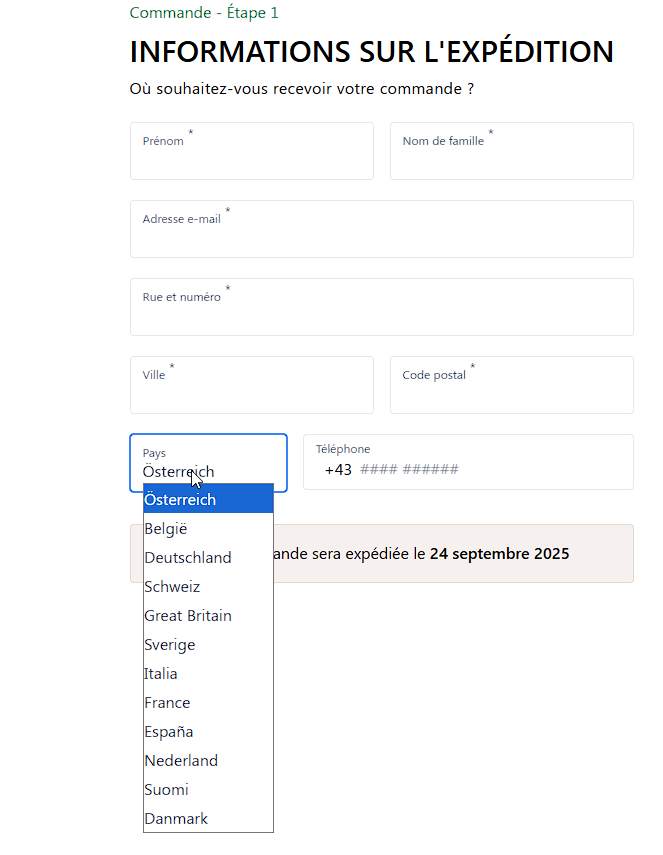Screen dimensions: 663x855
Task: Select España from the dropdown
Action: point(208,731)
